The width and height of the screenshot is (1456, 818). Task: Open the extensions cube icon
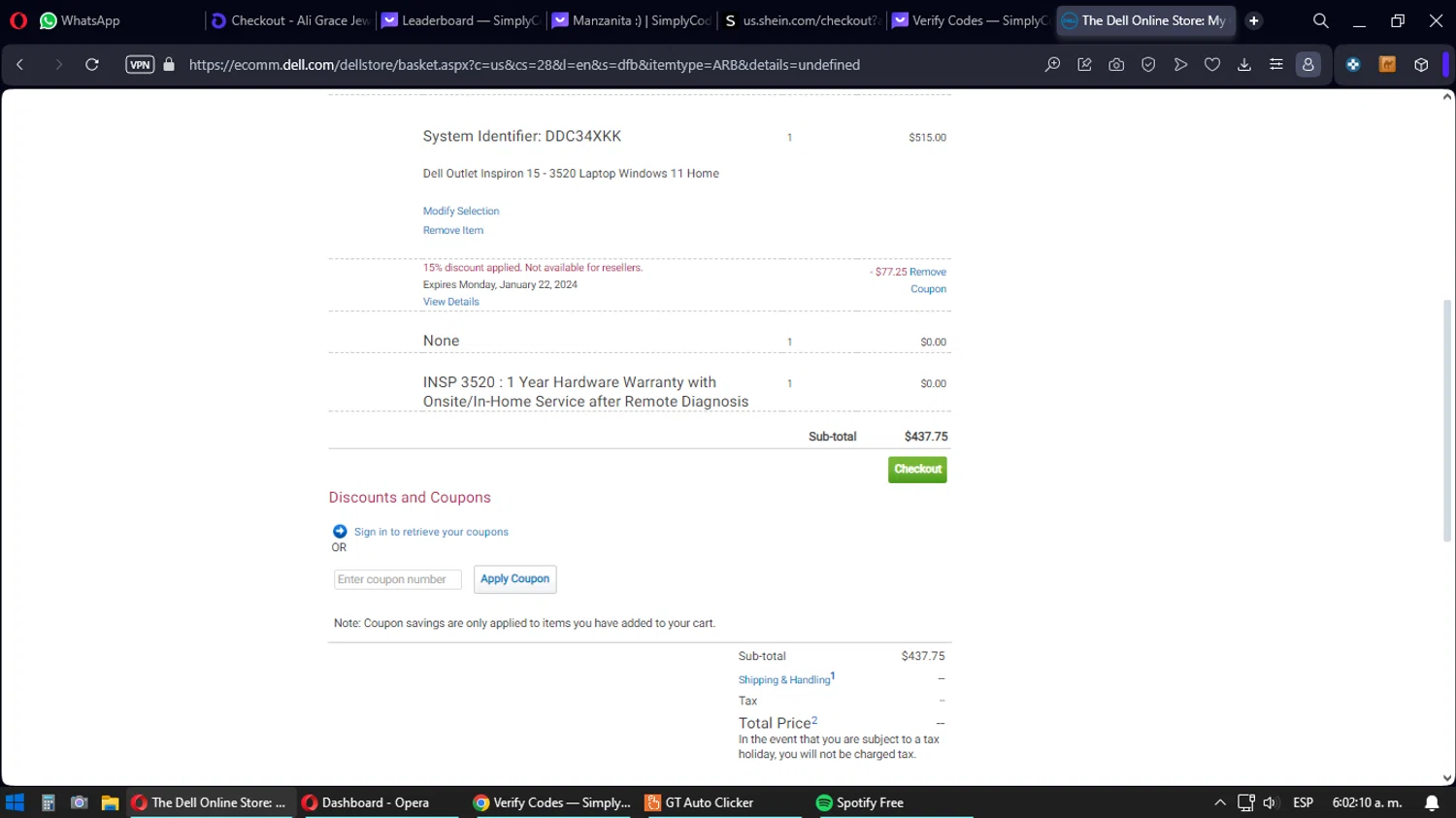pos(1421,64)
